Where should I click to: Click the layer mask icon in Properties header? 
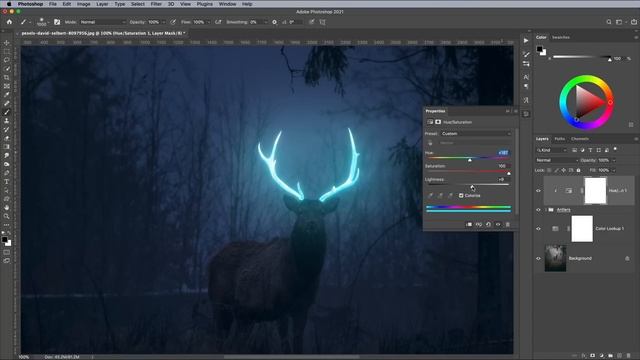click(x=438, y=122)
